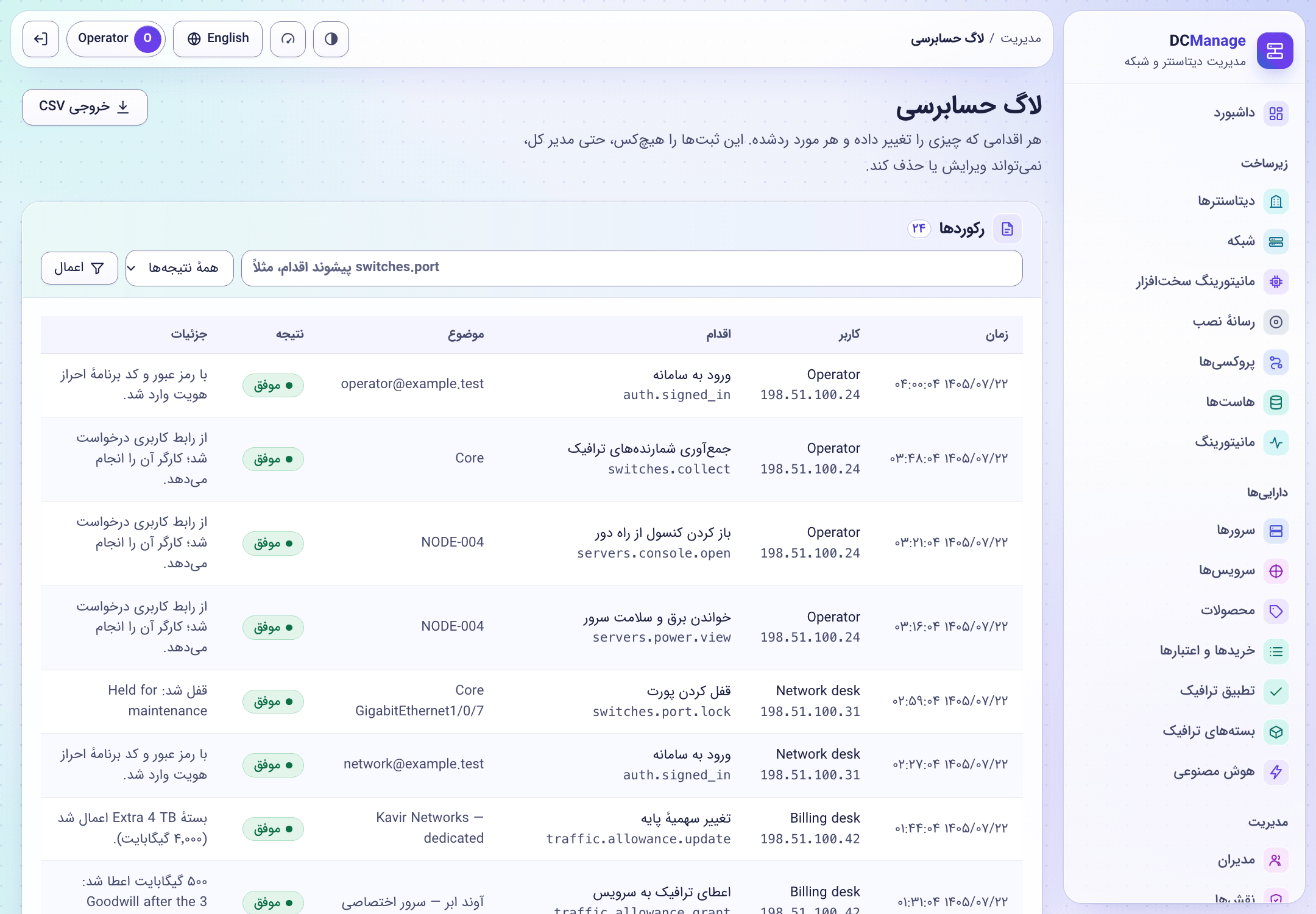Toggle dark/light theme icon

coord(331,39)
